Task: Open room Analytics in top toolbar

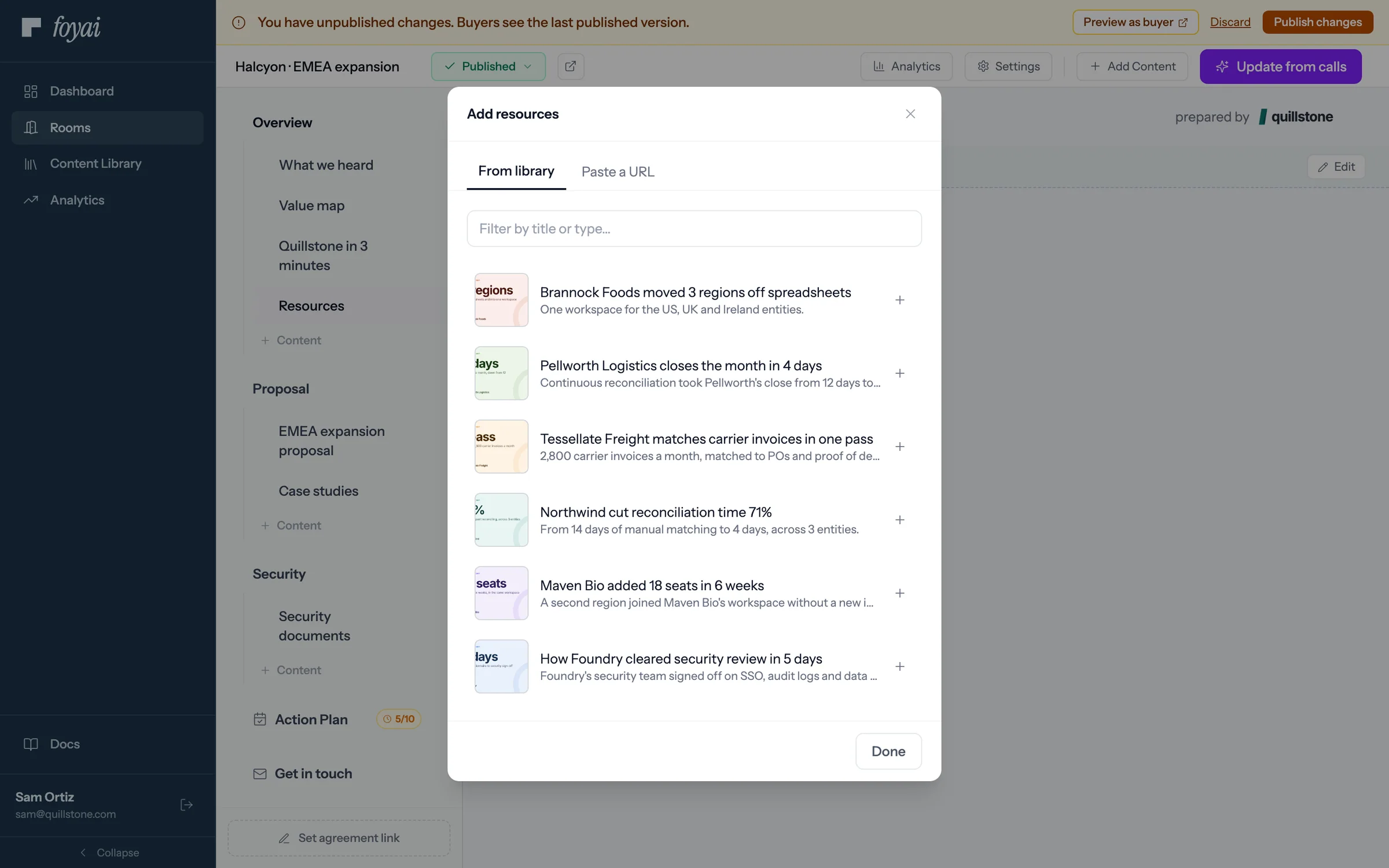Action: (906, 67)
